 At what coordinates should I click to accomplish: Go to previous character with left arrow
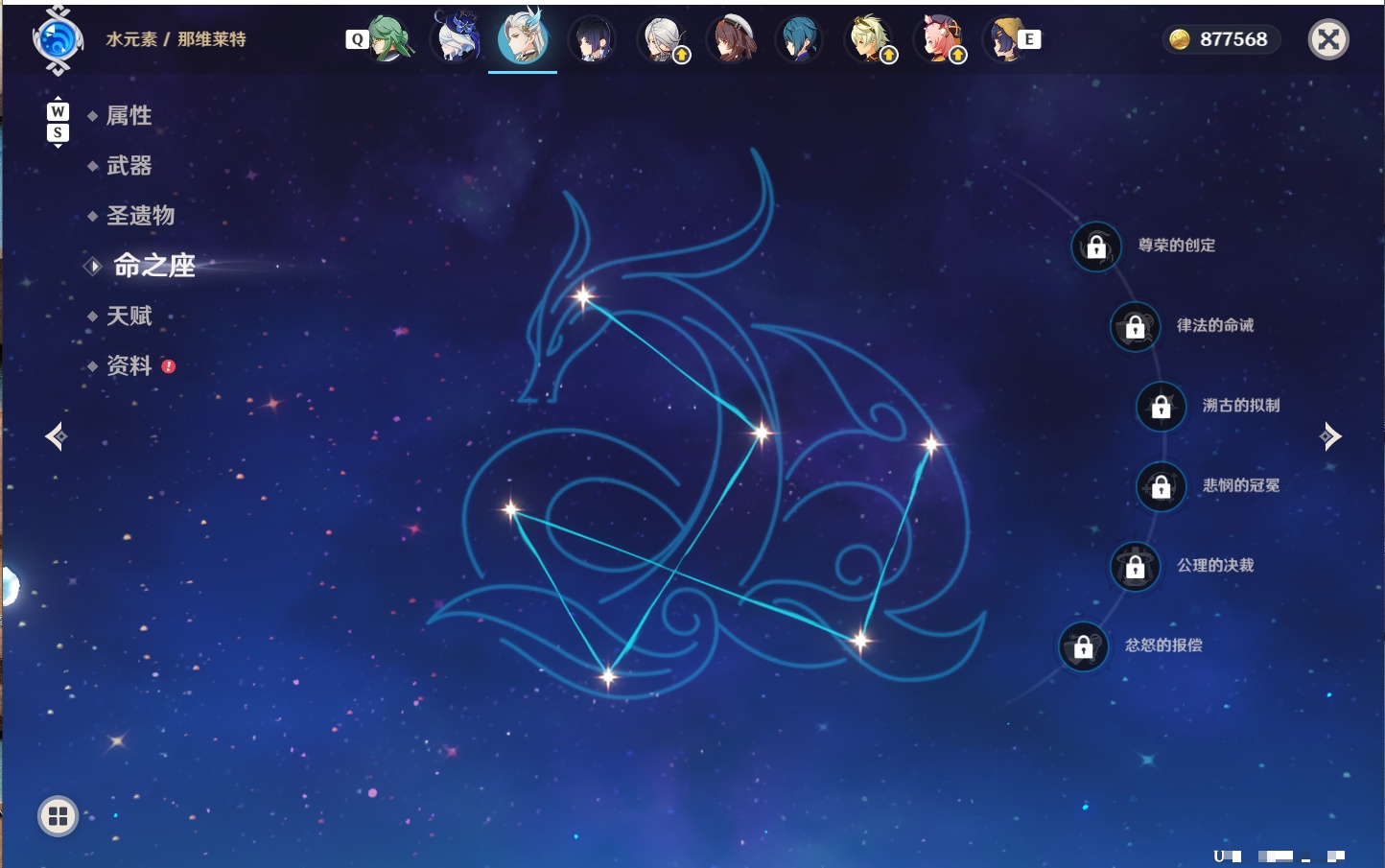pos(56,436)
